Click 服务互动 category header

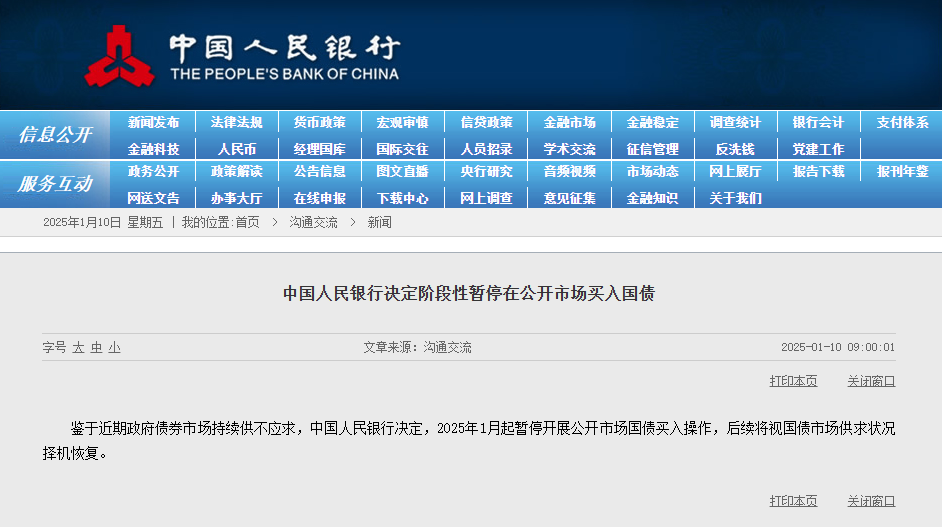[55, 184]
